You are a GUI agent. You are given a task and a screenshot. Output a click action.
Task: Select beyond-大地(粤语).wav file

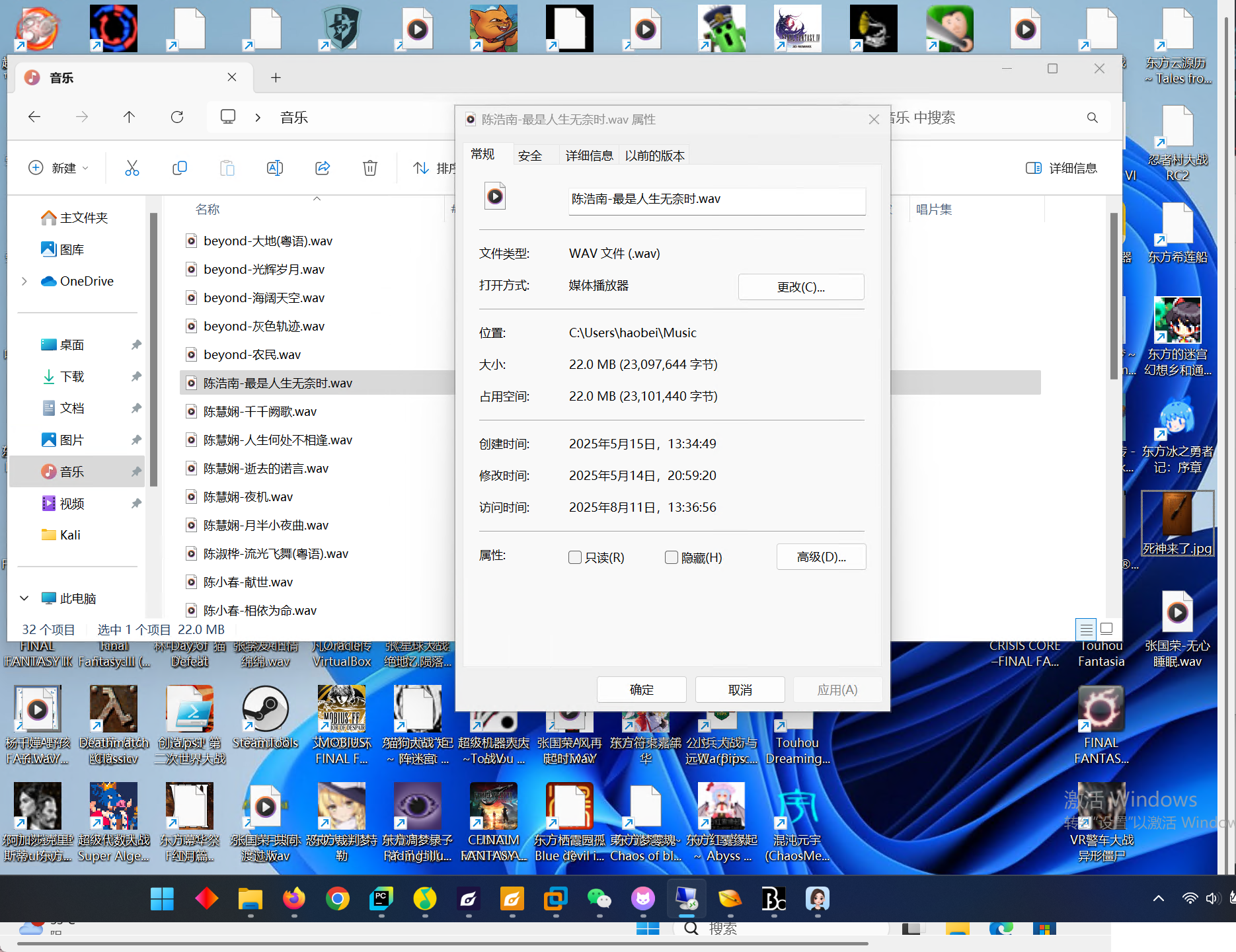(x=268, y=241)
